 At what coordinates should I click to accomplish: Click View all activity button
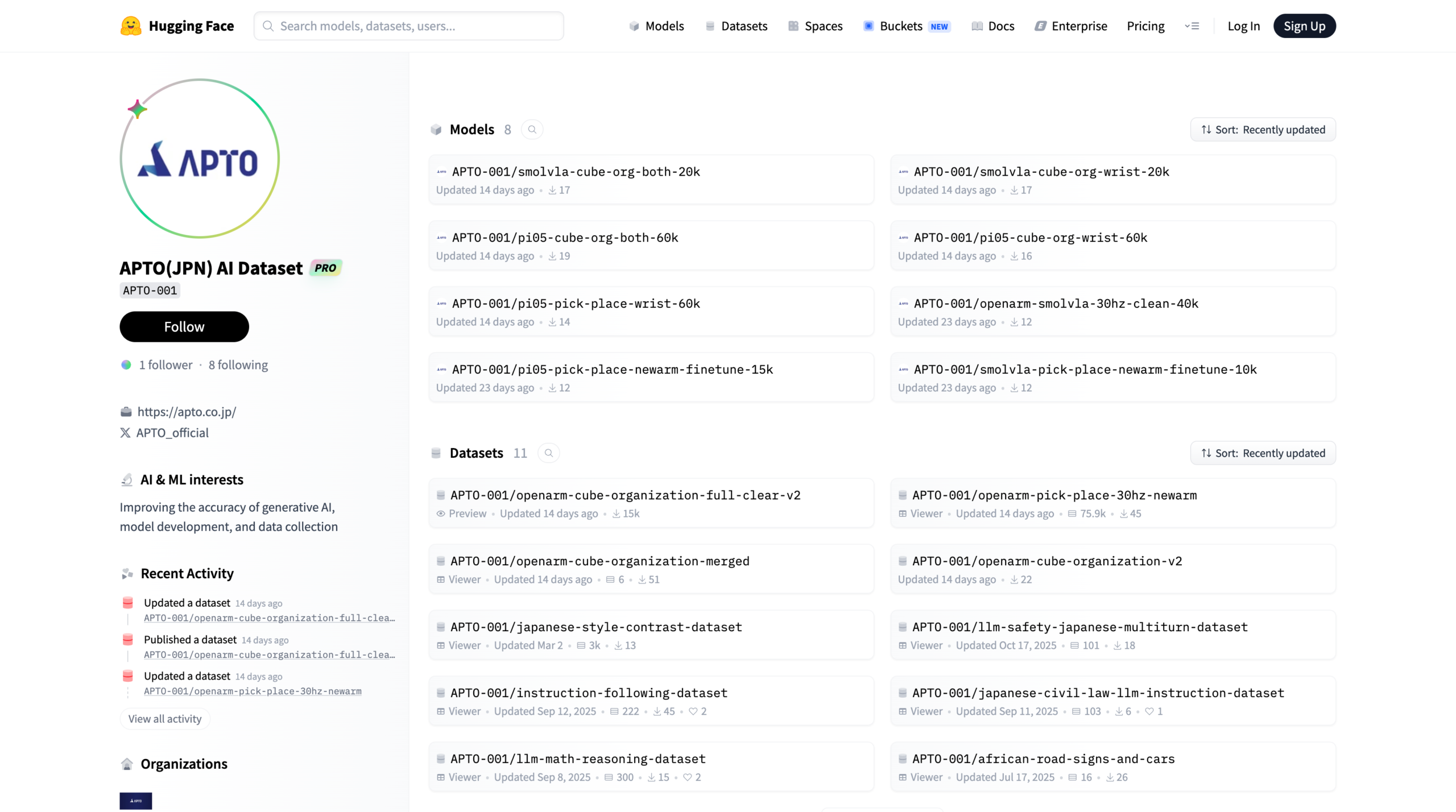pyautogui.click(x=165, y=719)
